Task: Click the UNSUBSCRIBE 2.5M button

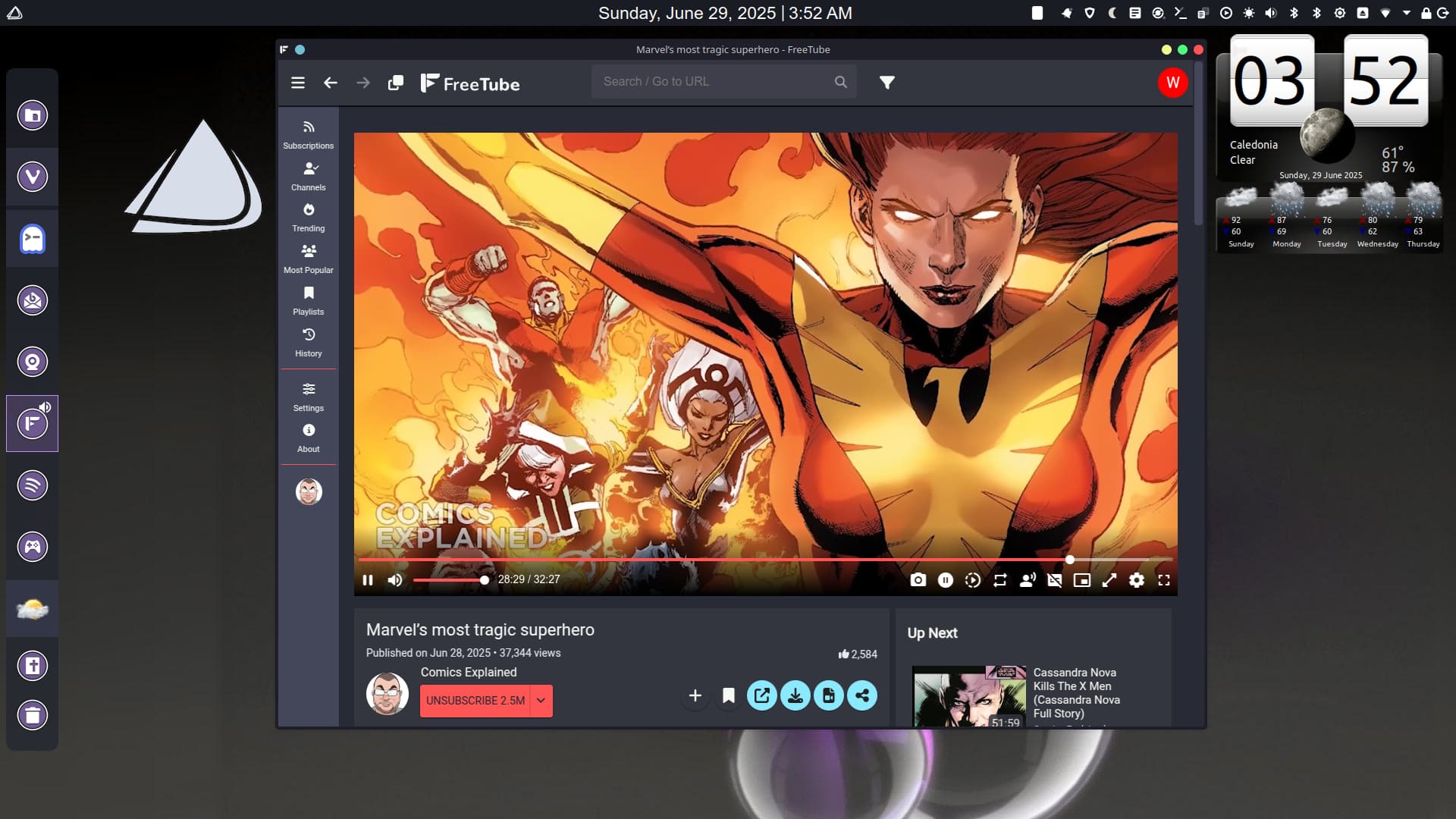Action: (x=475, y=701)
